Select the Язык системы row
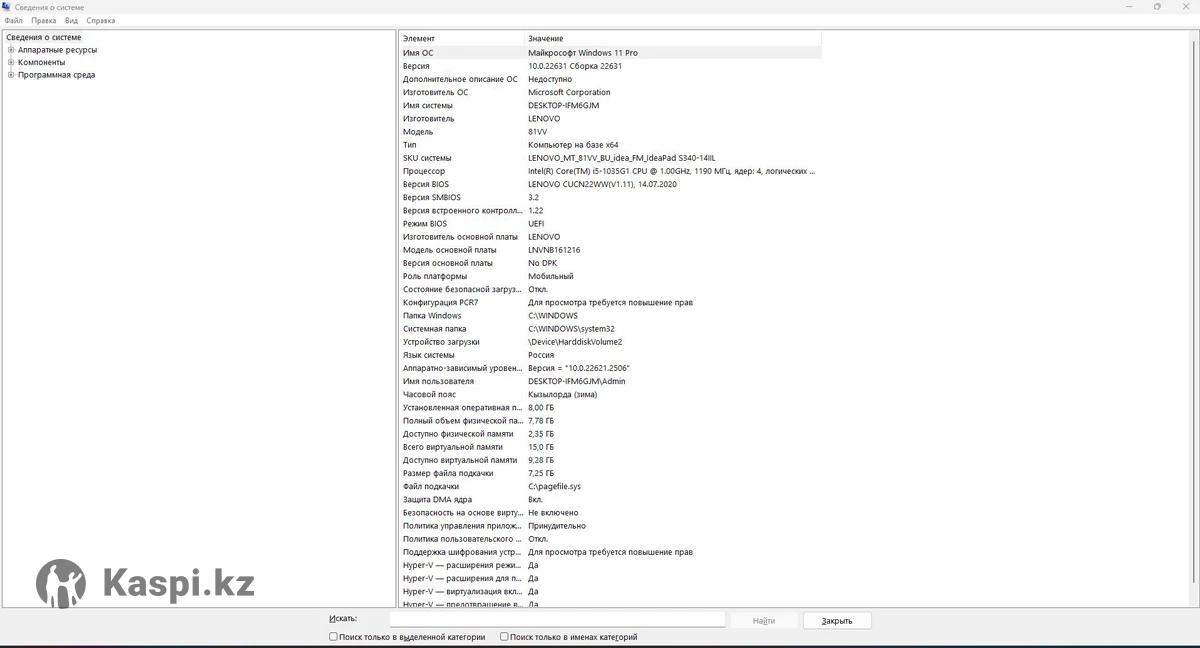The image size is (1200, 648). point(610,355)
